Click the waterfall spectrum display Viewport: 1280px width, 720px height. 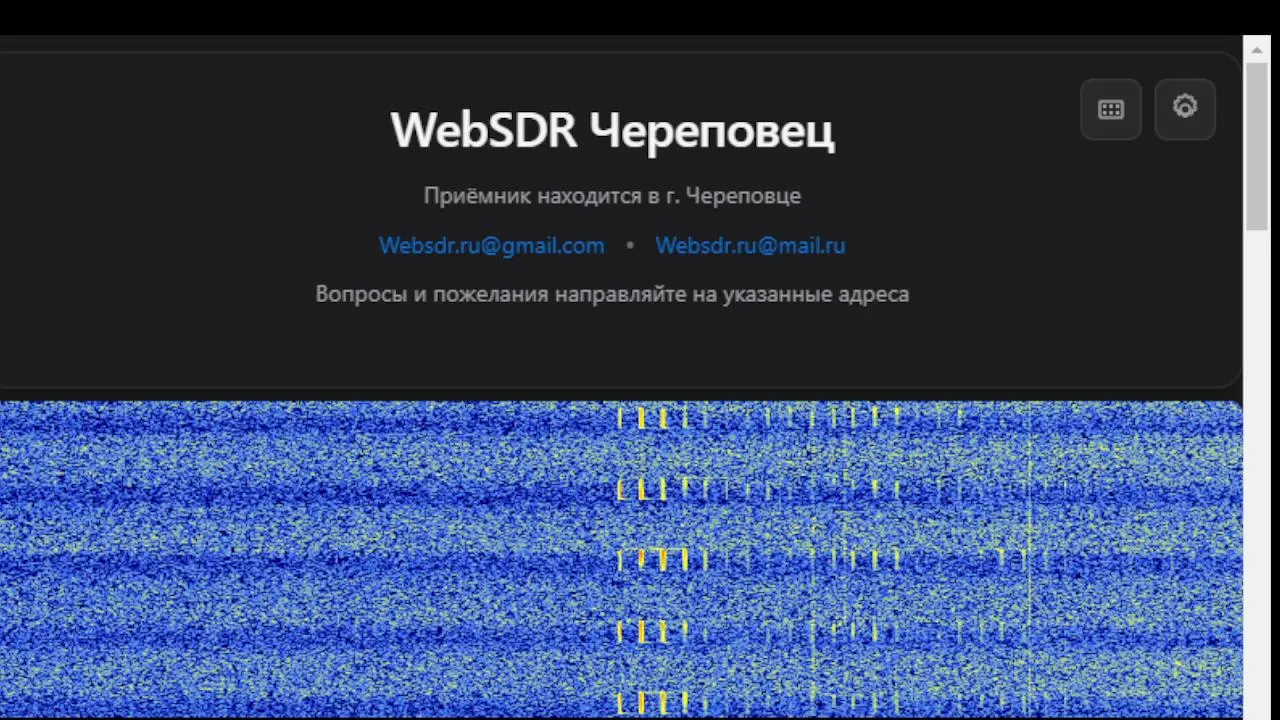(x=621, y=560)
